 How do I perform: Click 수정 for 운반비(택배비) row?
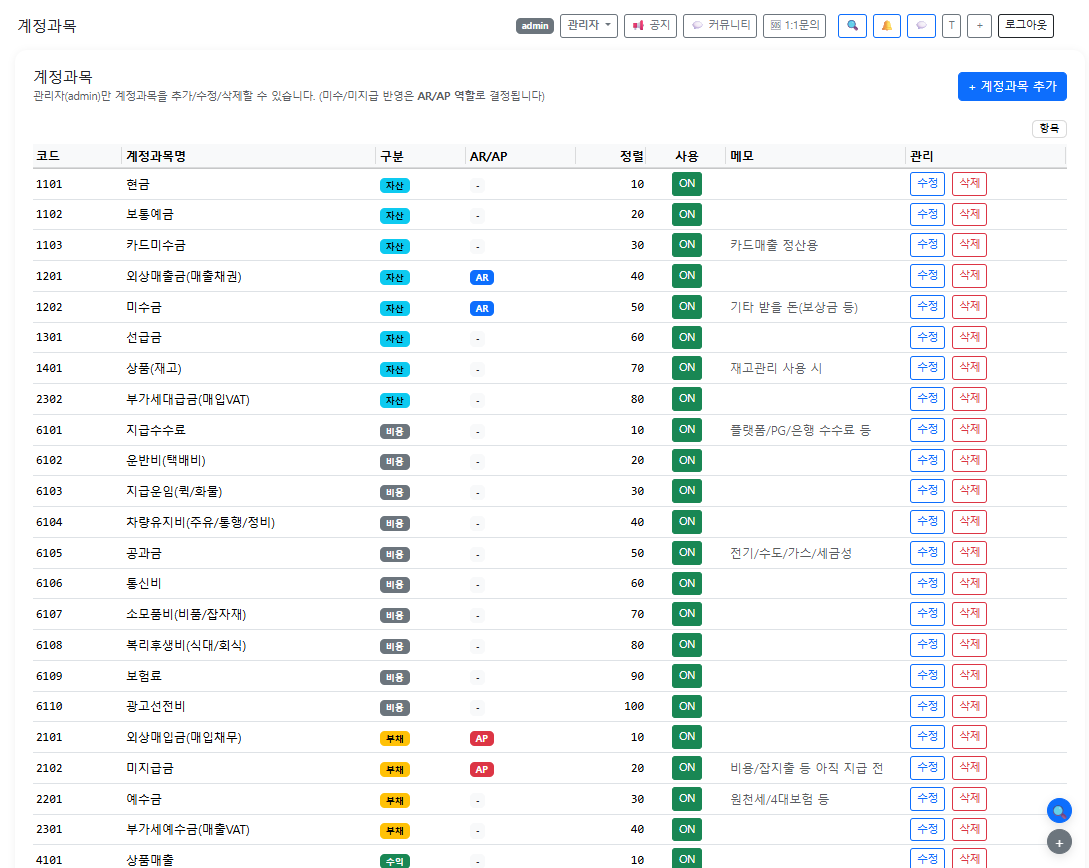(927, 460)
